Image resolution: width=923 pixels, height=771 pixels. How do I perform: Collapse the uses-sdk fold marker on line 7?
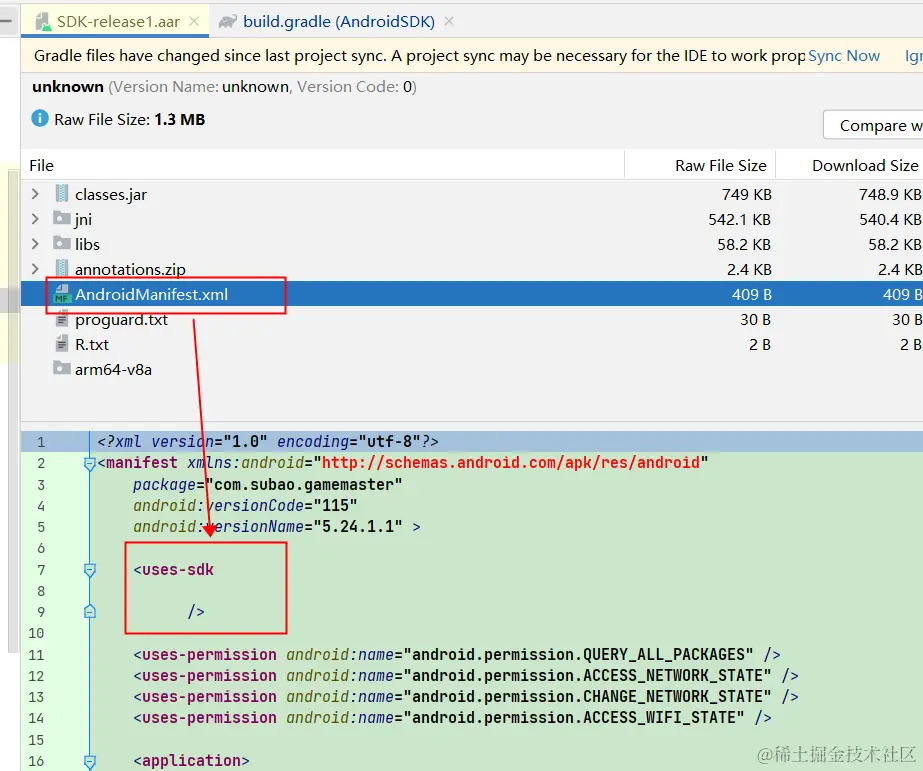(x=89, y=570)
